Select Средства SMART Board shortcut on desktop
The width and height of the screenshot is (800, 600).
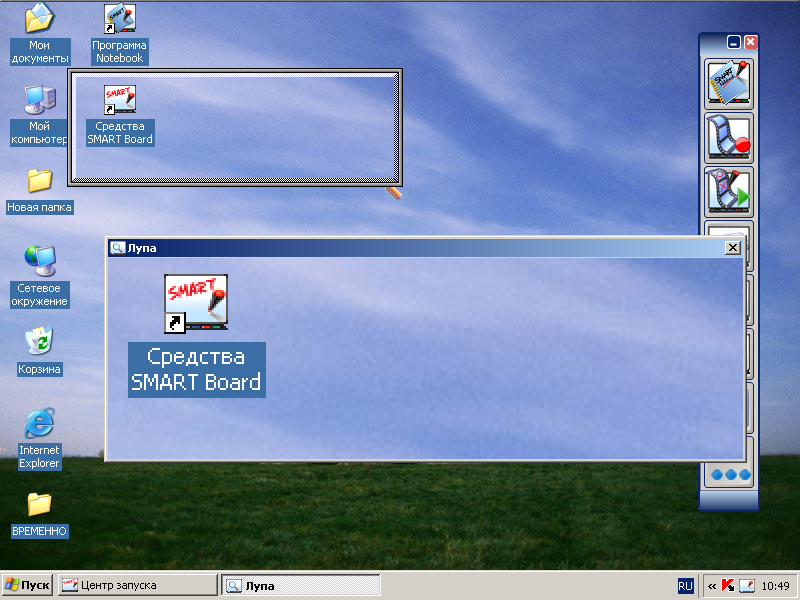[x=120, y=115]
